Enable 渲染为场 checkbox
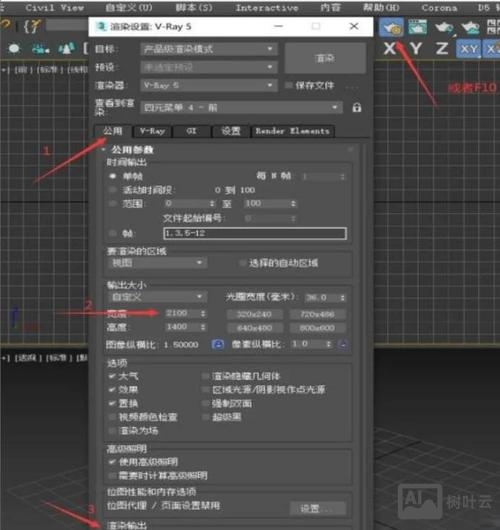 click(112, 431)
